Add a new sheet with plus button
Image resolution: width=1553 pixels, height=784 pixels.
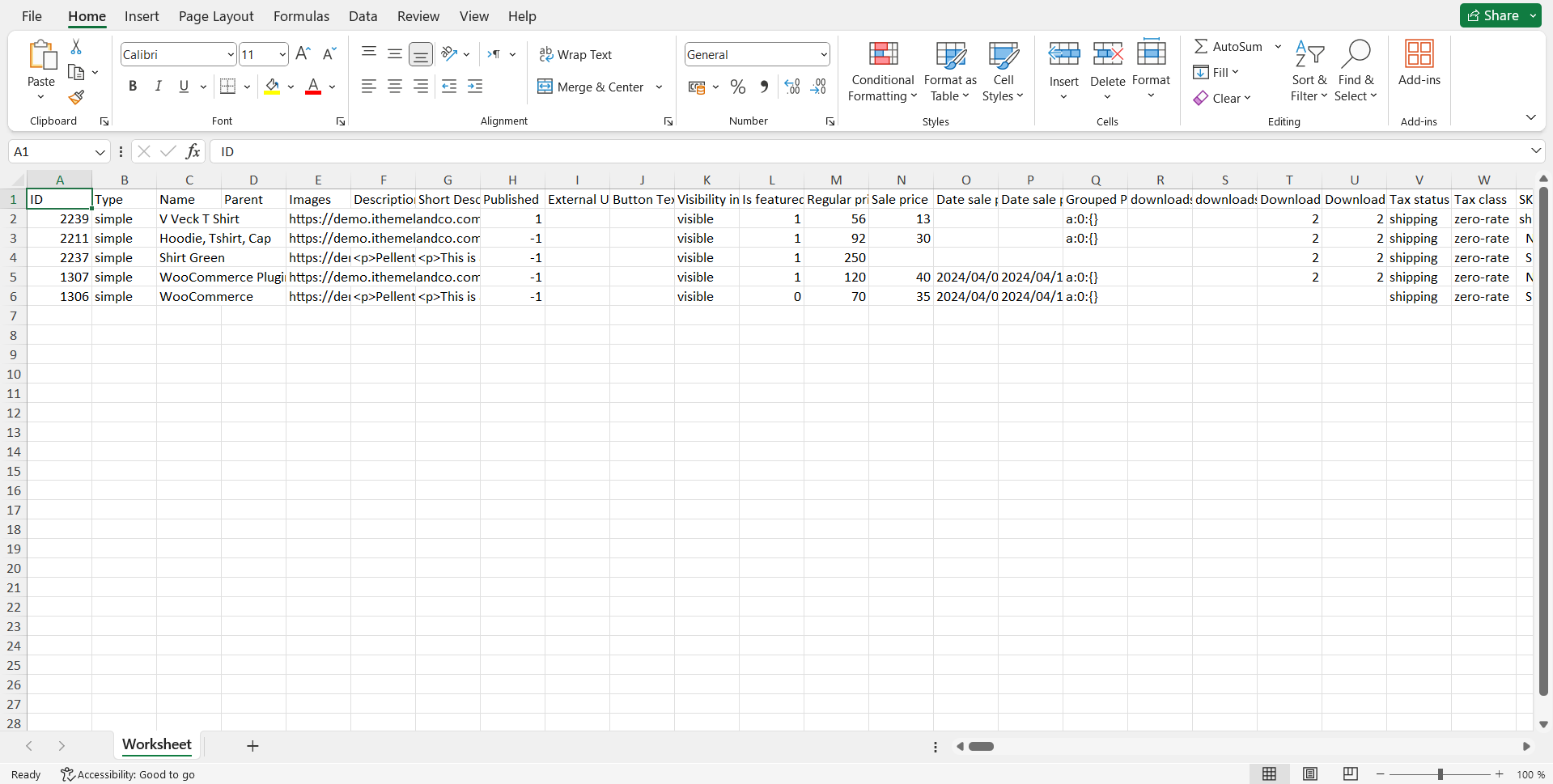click(252, 746)
